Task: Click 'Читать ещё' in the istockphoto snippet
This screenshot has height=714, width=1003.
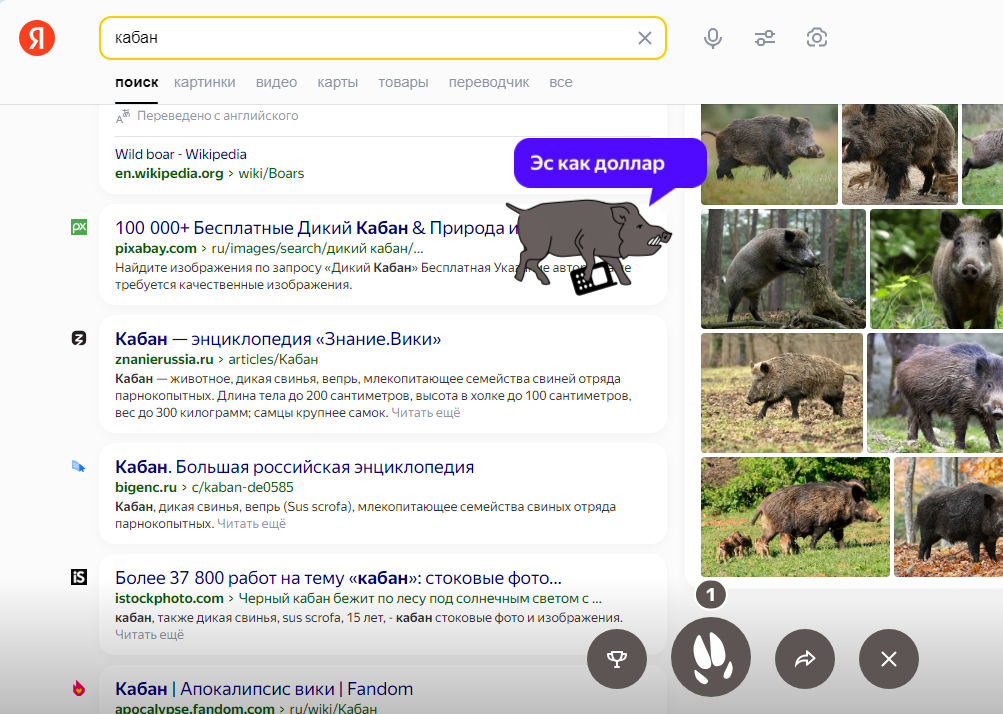Action: tap(150, 635)
